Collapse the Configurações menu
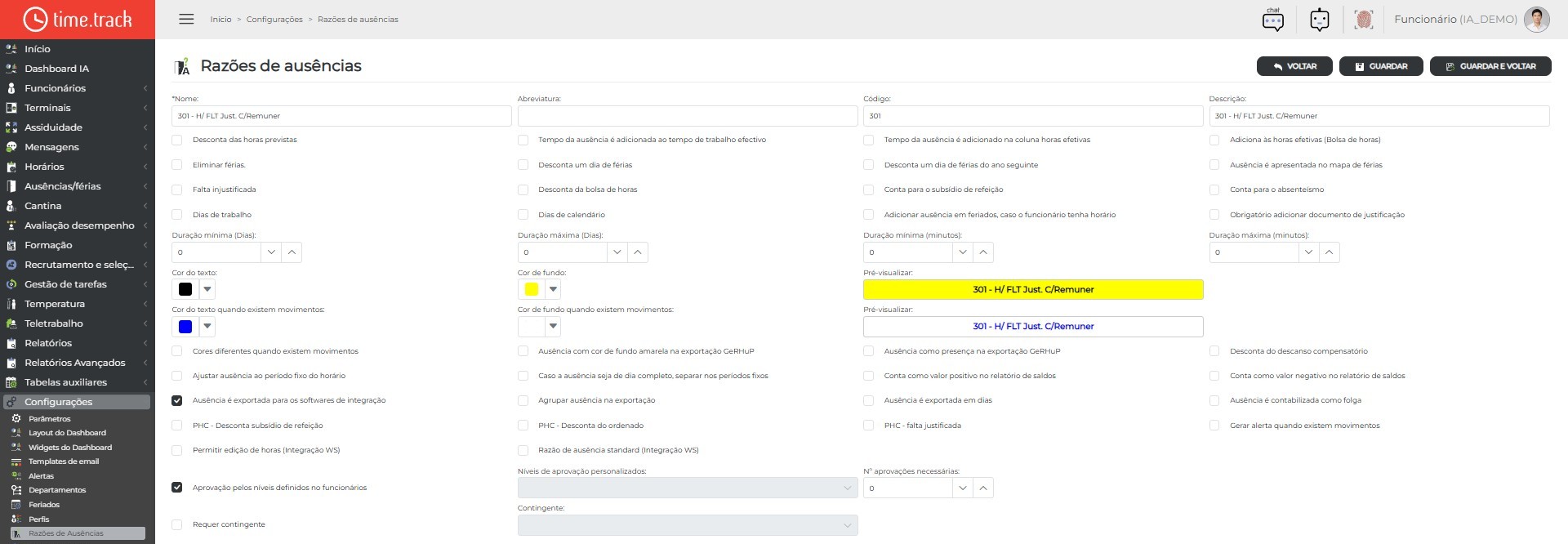Viewport: 1568px width, 544px height. click(x=77, y=402)
